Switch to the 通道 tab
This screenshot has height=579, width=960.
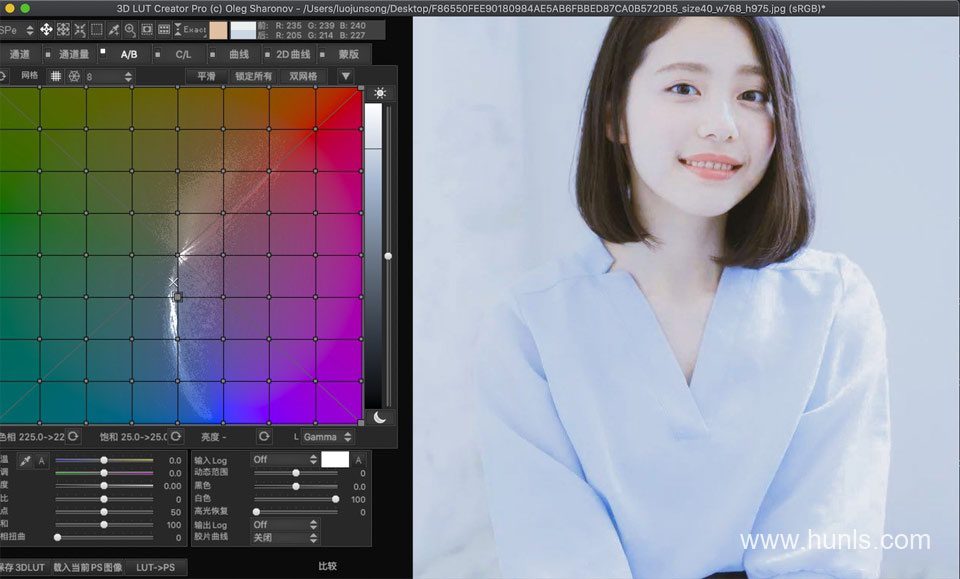[x=20, y=54]
